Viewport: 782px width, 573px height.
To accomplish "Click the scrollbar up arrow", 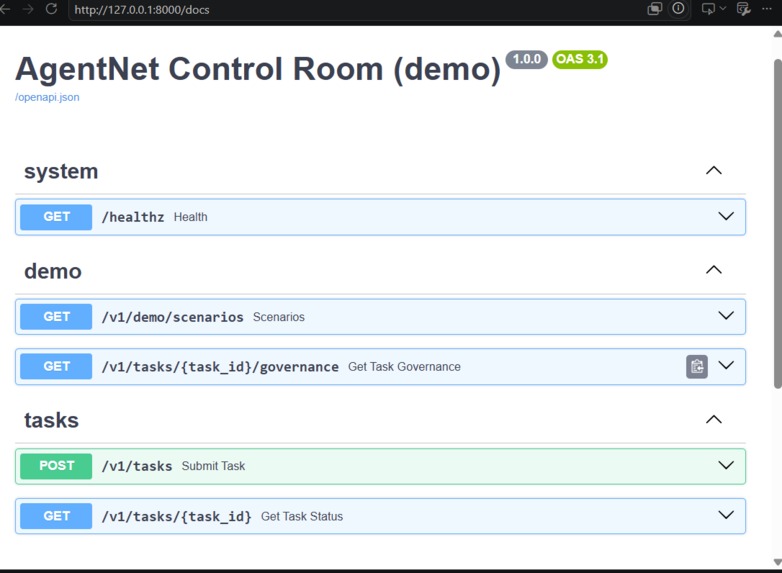I will (x=778, y=34).
